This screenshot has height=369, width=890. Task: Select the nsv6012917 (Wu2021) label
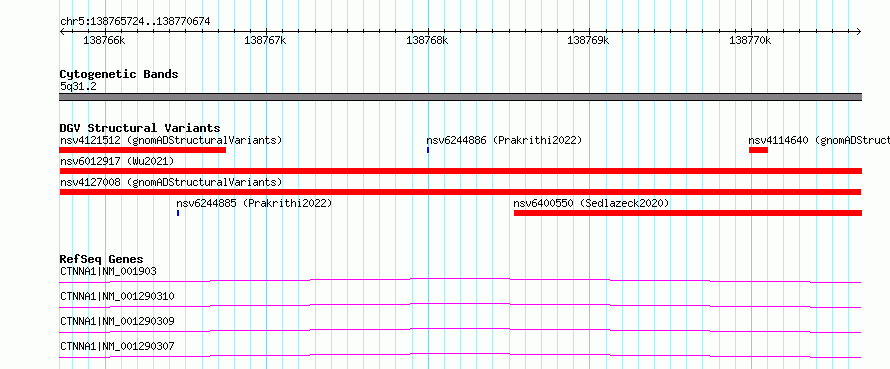click(117, 161)
